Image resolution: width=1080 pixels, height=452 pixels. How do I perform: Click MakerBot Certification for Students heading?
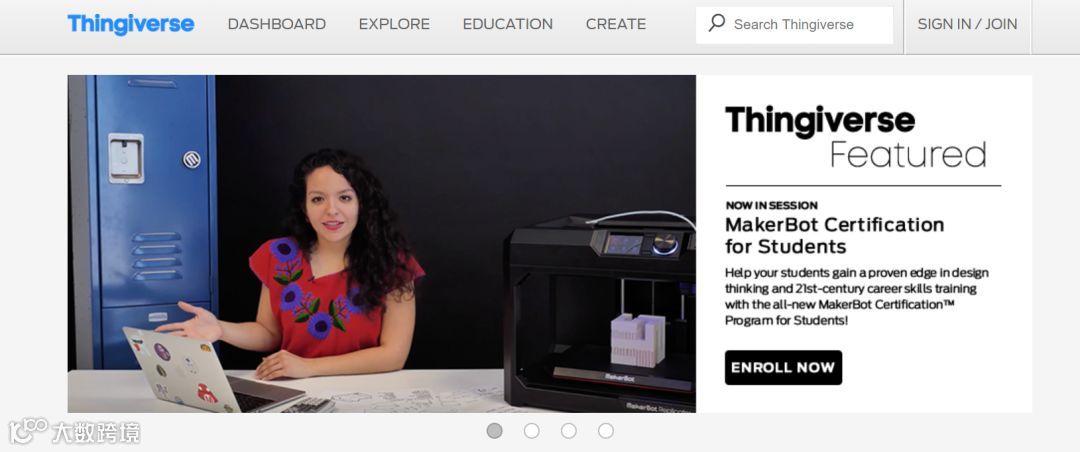pyautogui.click(x=834, y=236)
